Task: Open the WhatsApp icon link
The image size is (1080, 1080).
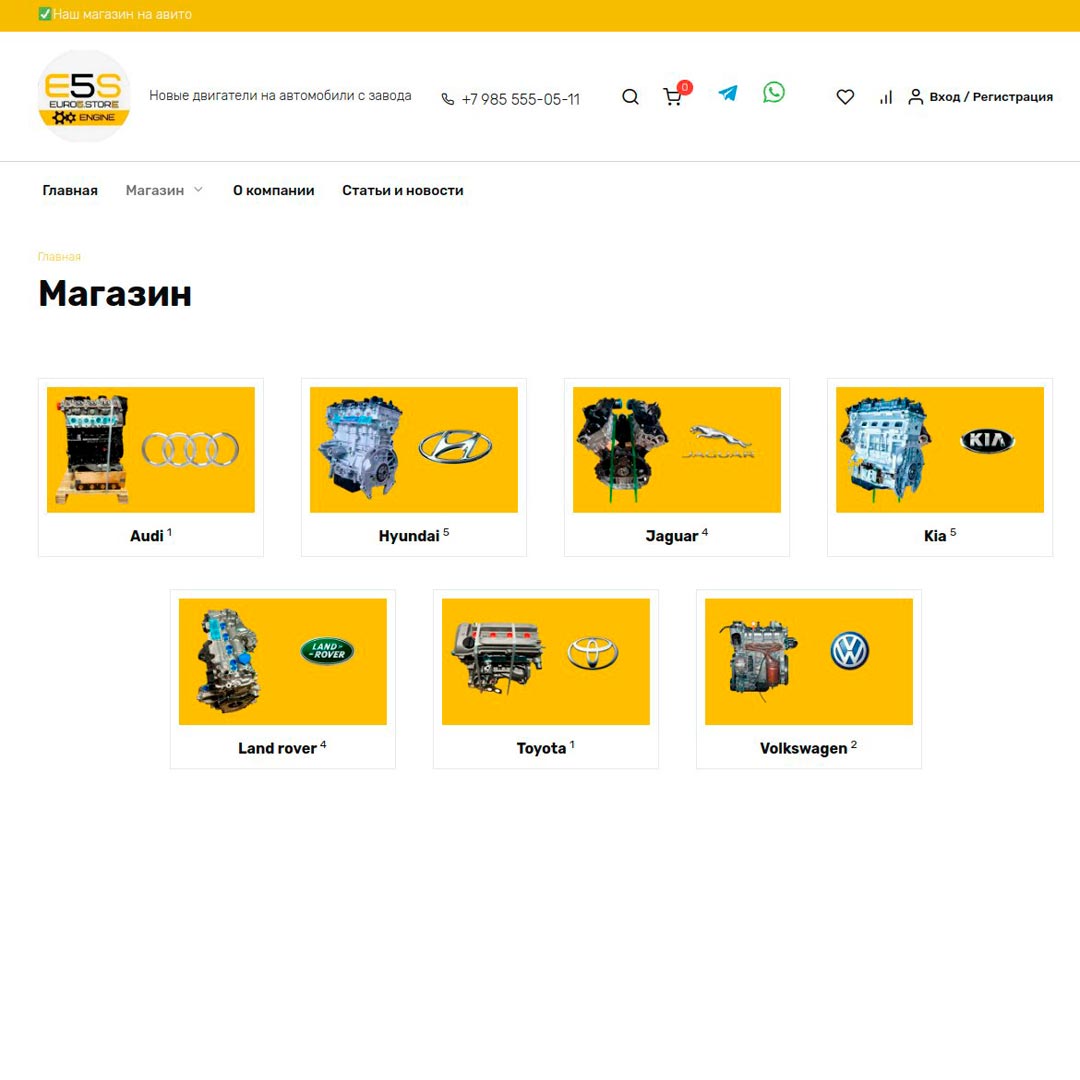Action: [773, 92]
